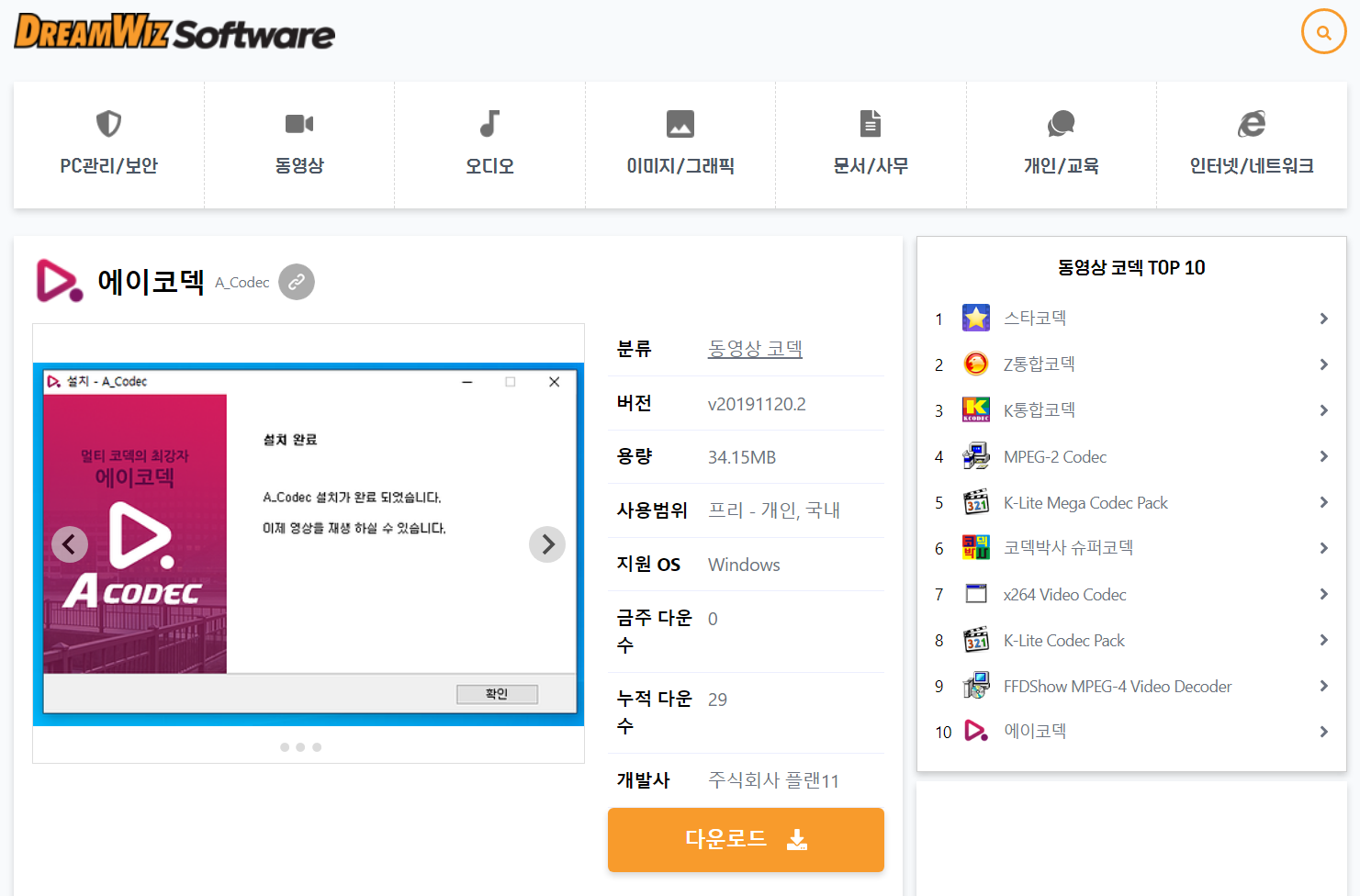Open the K-Lite Mega Codec Pack link
This screenshot has height=896, width=1360.
[1085, 502]
